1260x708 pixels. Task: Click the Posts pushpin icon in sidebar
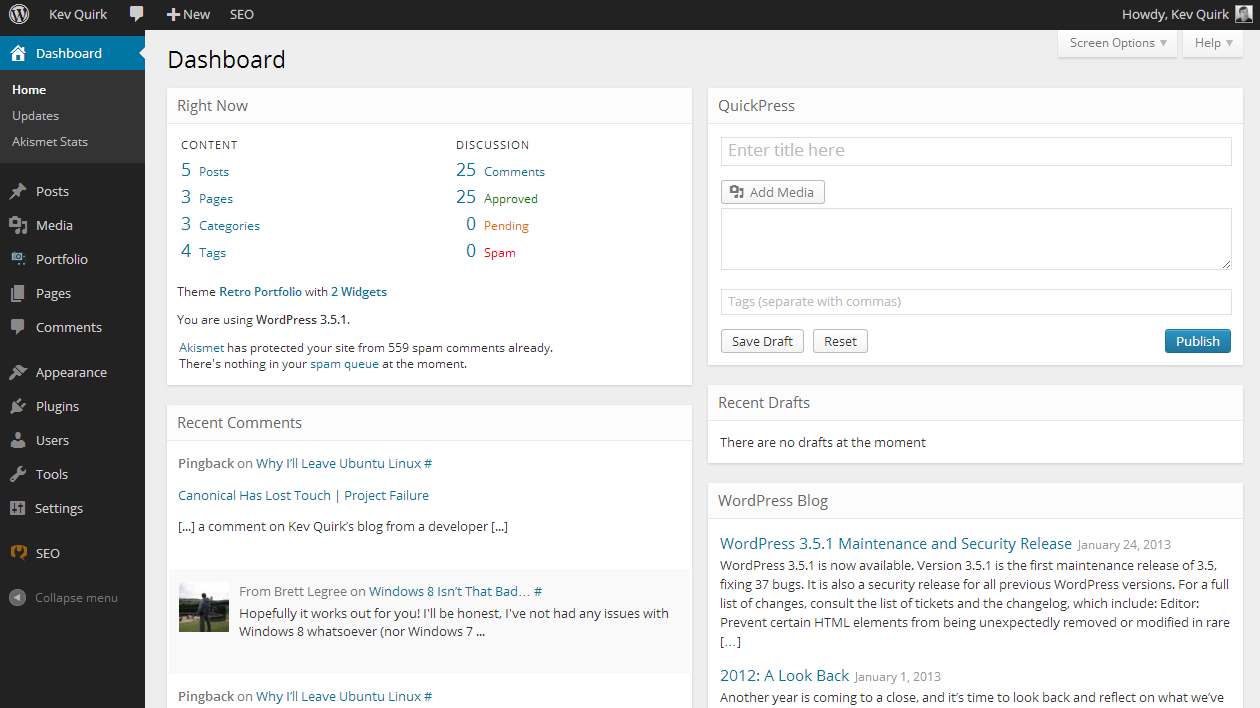pyautogui.click(x=18, y=191)
